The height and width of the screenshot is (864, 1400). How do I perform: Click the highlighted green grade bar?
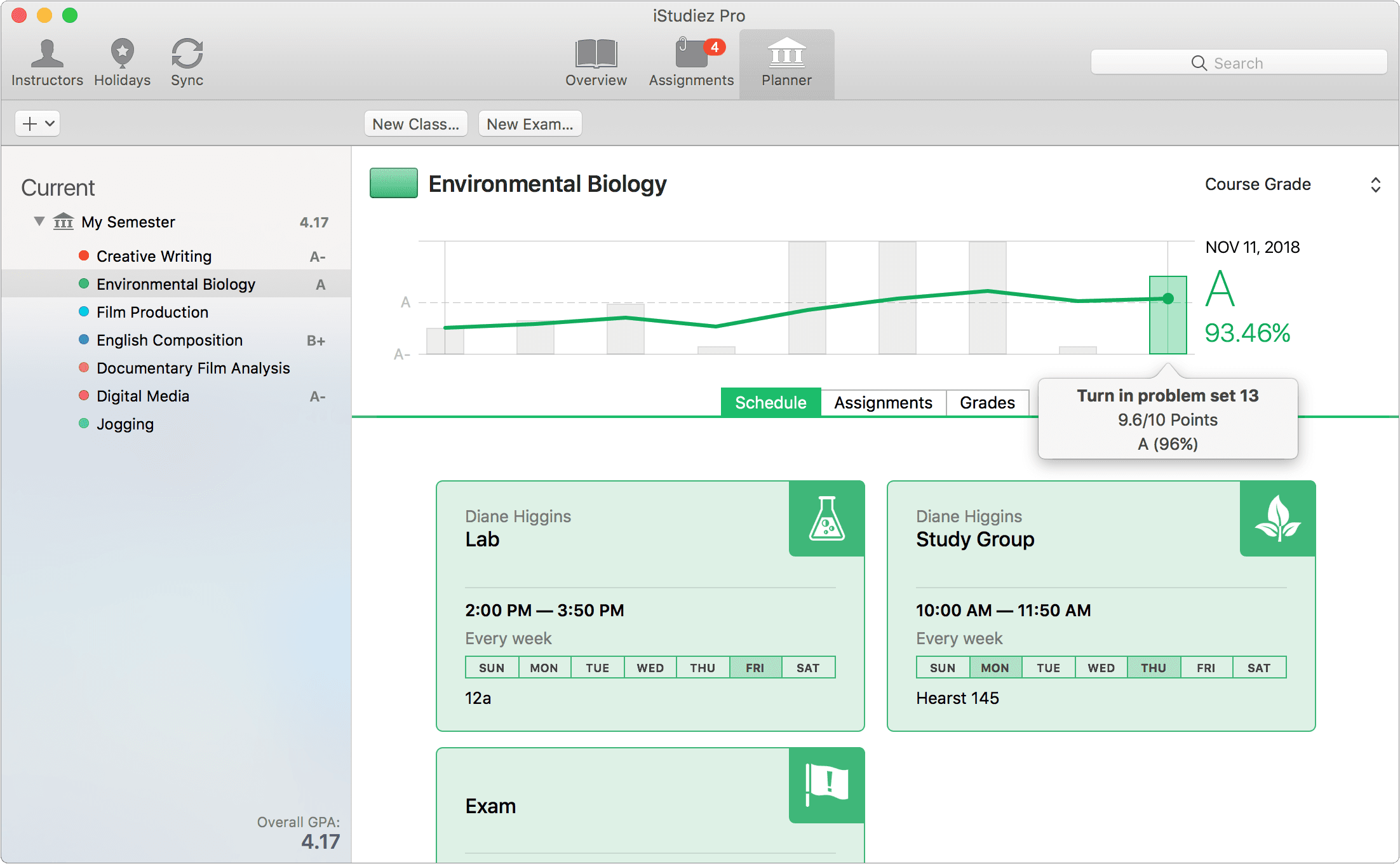[1168, 315]
